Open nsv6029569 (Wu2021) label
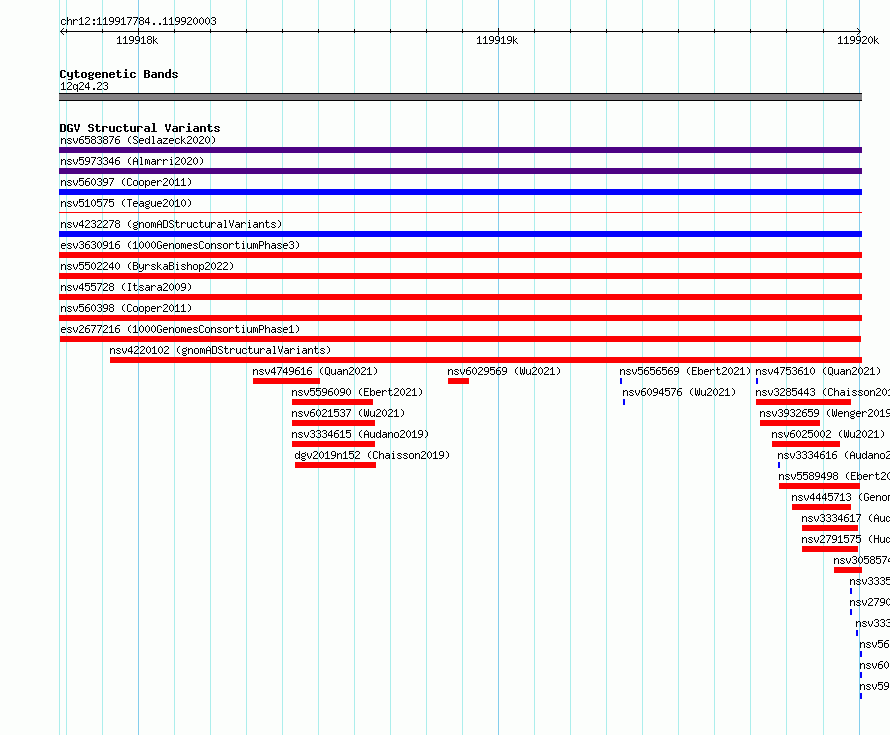The image size is (890, 735). click(x=504, y=371)
